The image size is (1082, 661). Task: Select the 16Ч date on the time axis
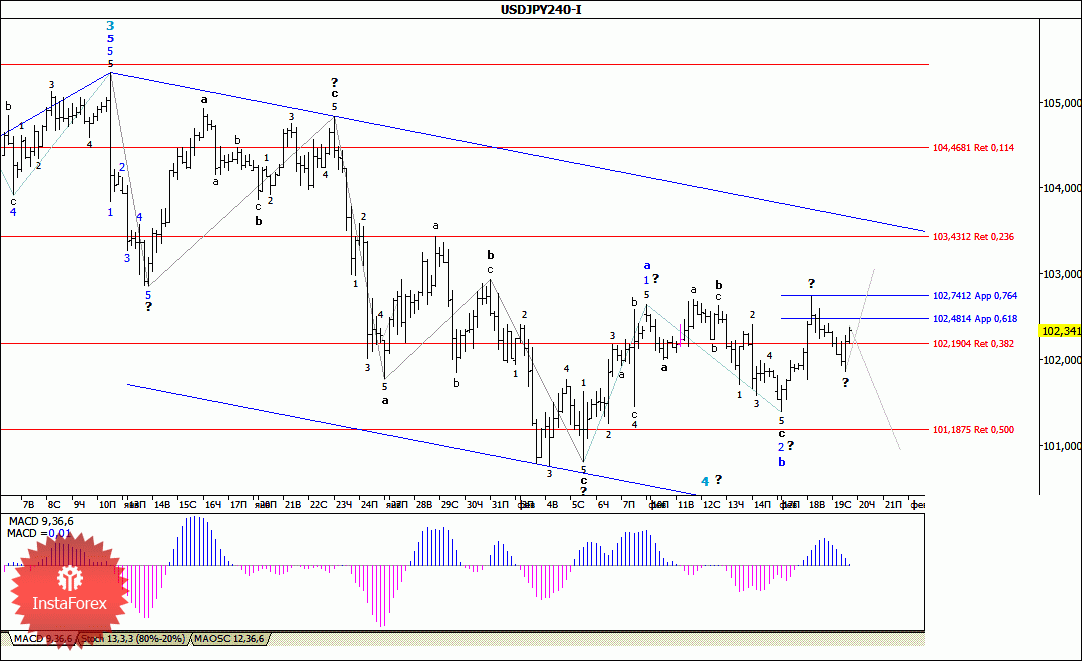[x=213, y=505]
